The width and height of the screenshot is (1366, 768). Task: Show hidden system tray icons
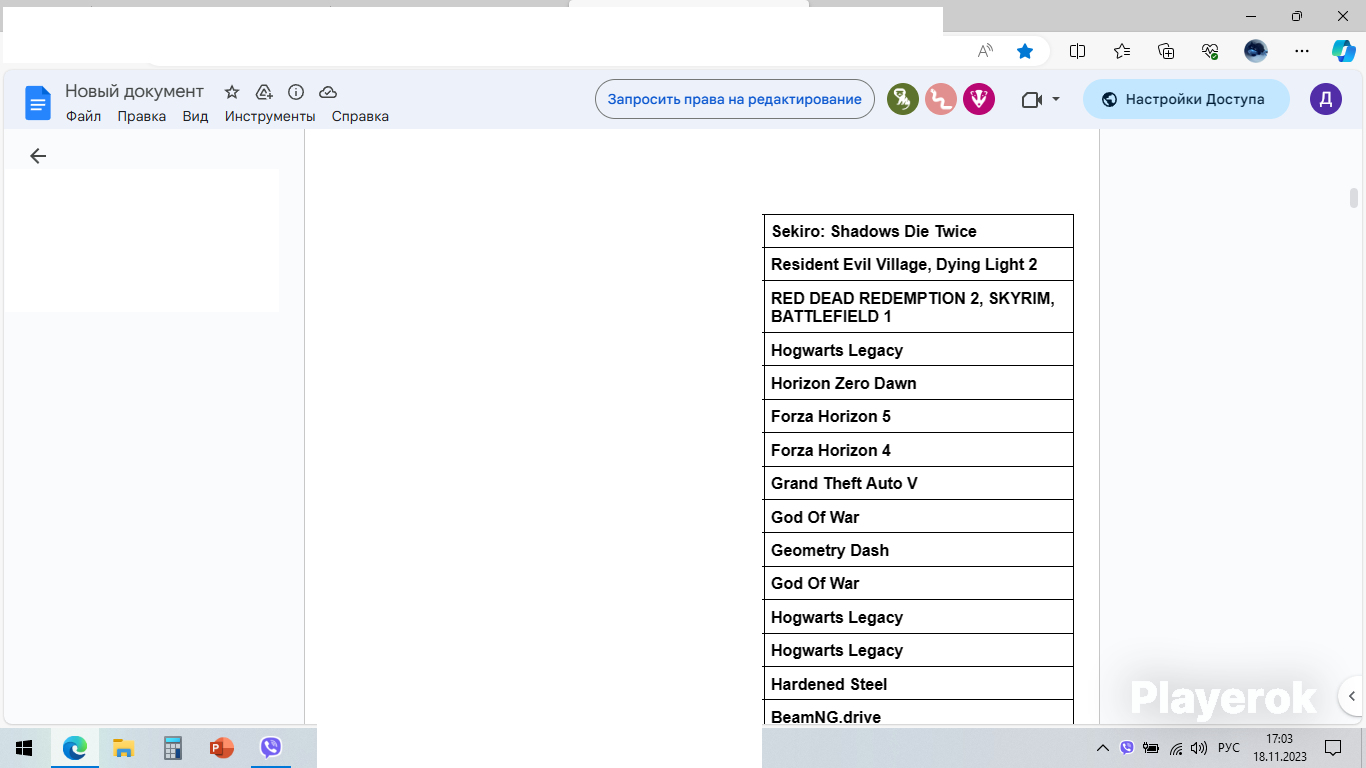coord(1103,747)
